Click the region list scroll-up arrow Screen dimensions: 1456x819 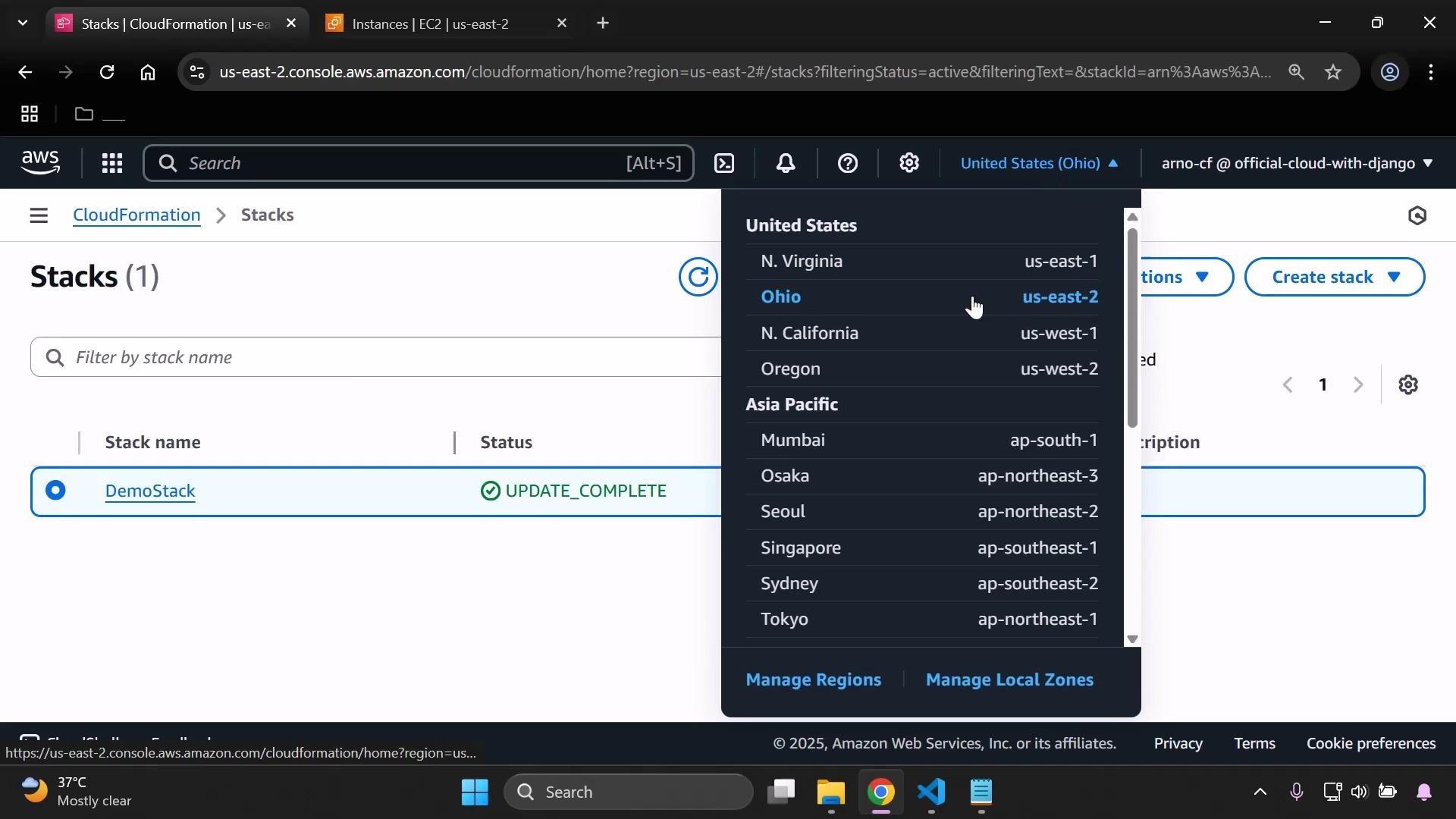1132,218
